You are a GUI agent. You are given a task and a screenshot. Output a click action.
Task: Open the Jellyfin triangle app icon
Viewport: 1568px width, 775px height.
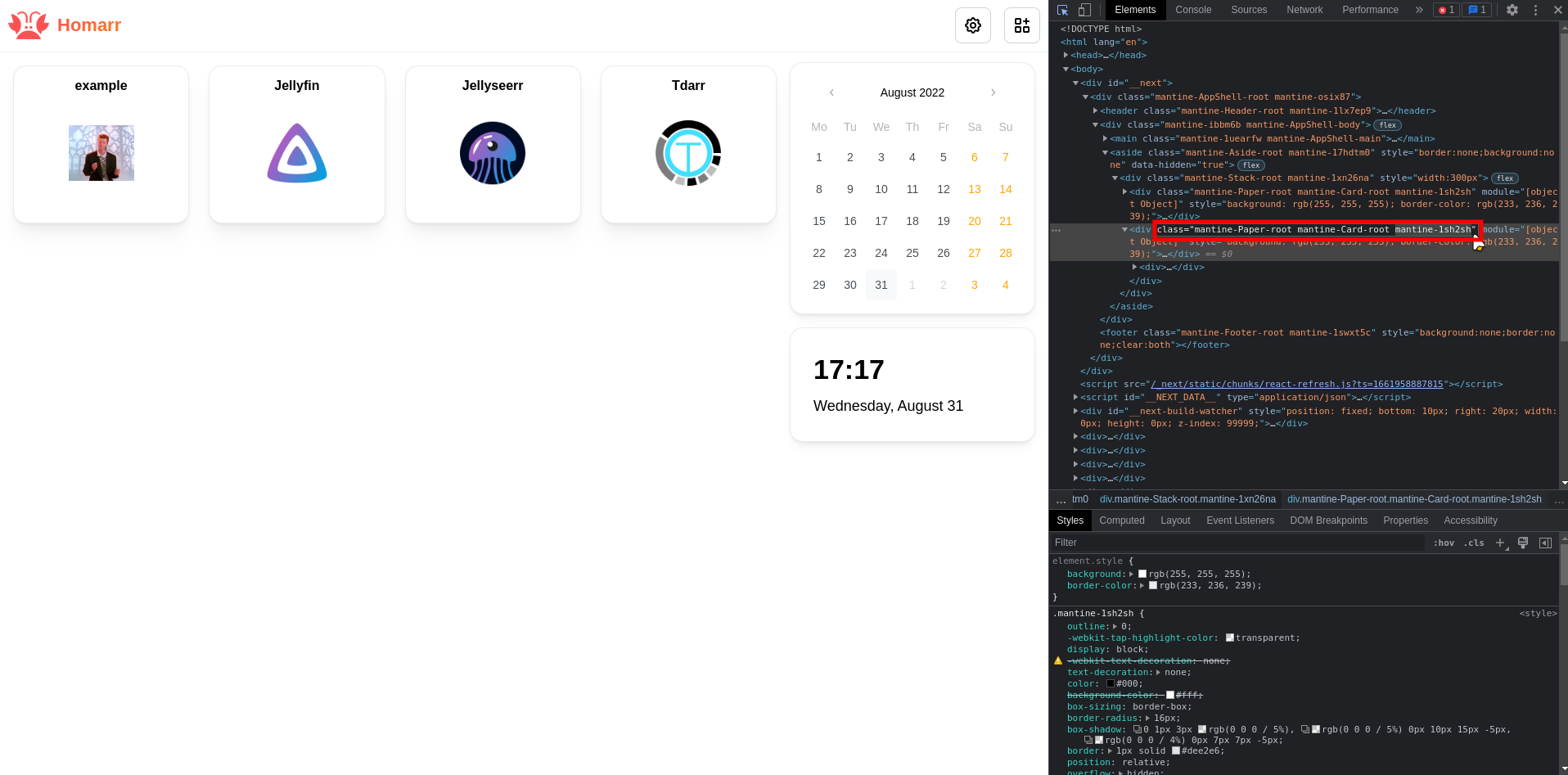(297, 153)
